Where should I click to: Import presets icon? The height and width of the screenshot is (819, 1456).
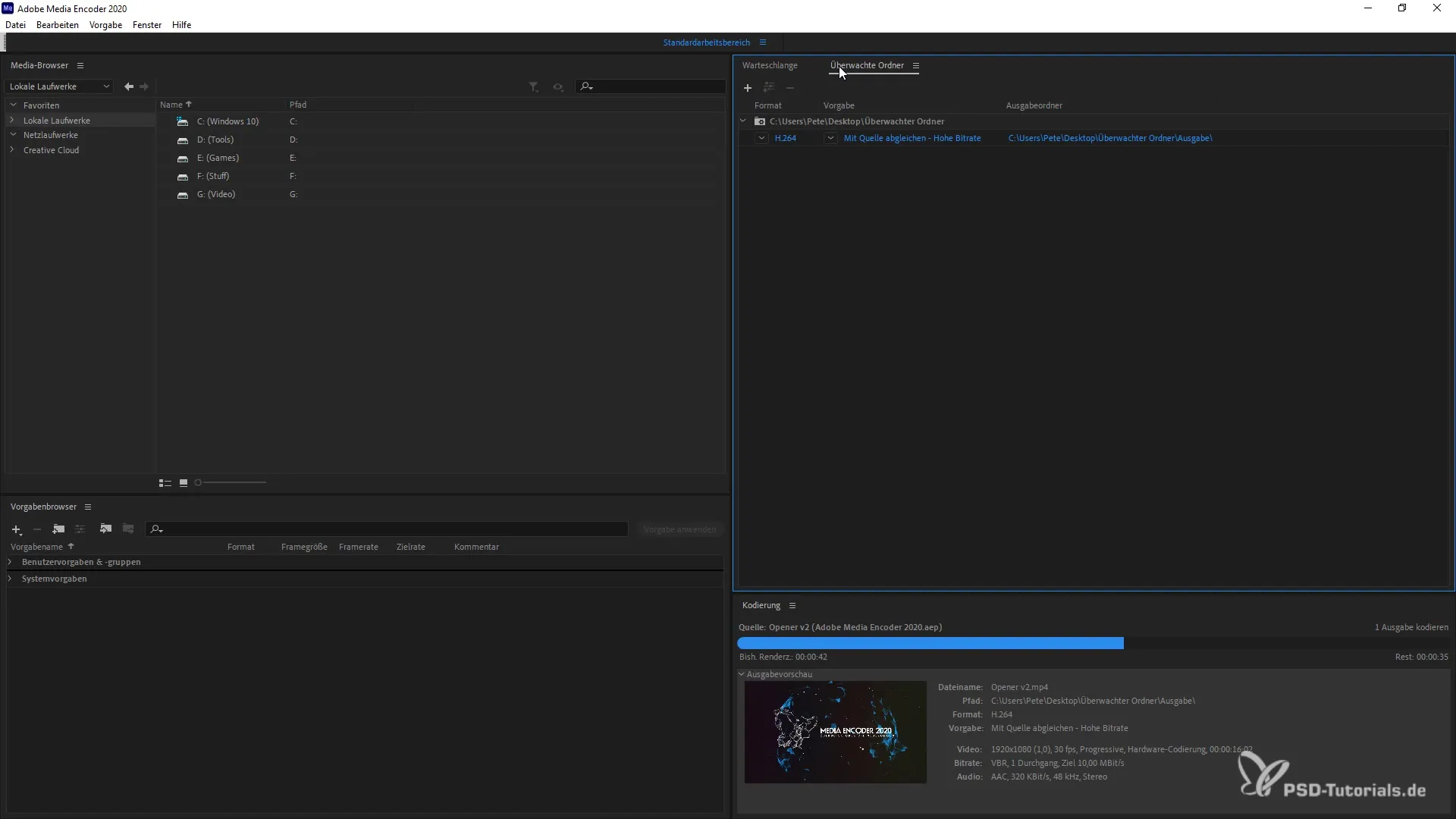point(106,529)
